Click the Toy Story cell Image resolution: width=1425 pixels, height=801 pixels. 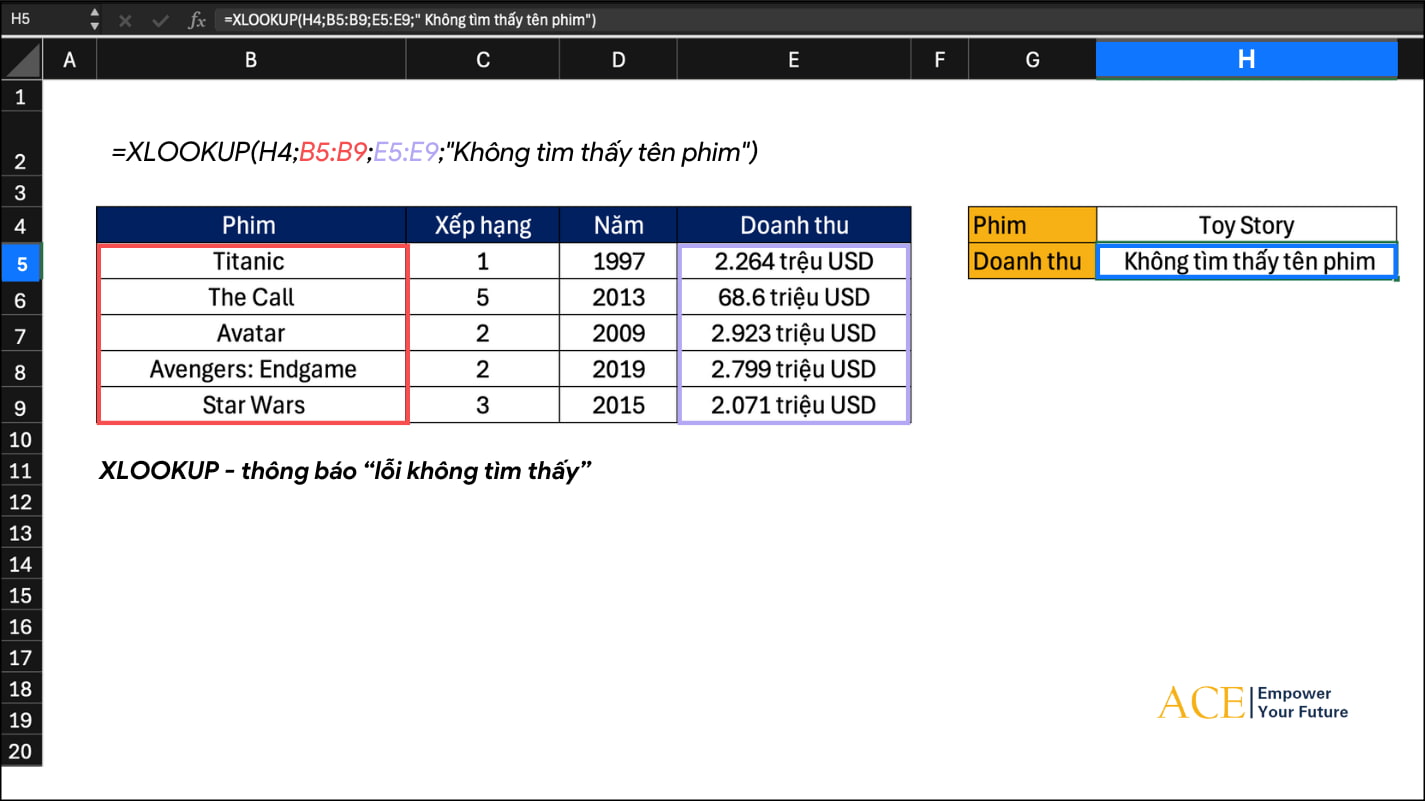point(1246,225)
